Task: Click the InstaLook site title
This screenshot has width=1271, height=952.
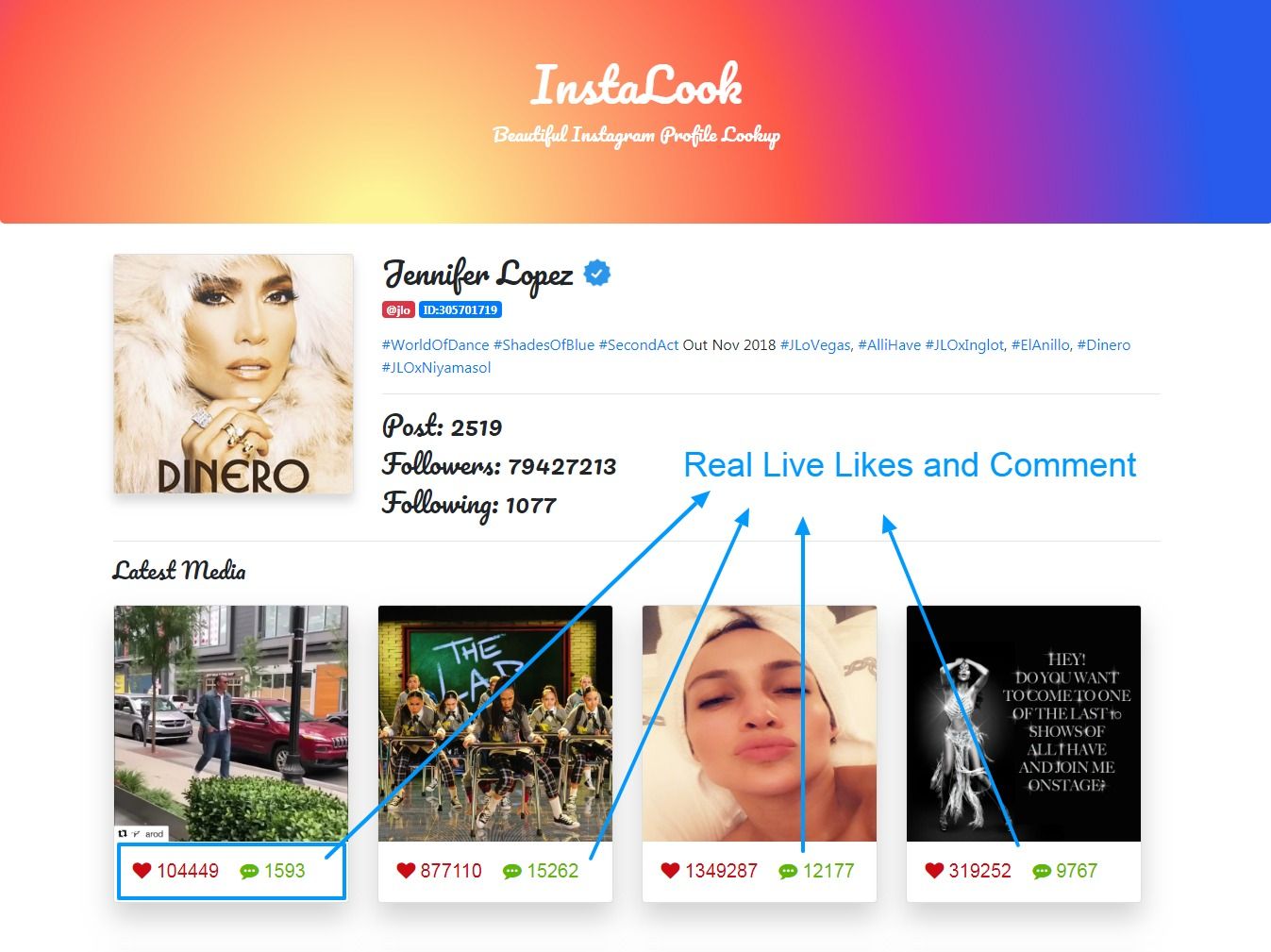Action: pos(636,85)
